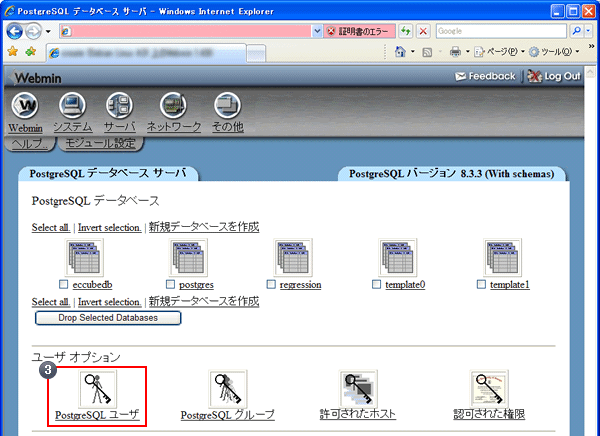Tick the template1 checkbox
Viewport: 600px width, 436px height.
481,284
